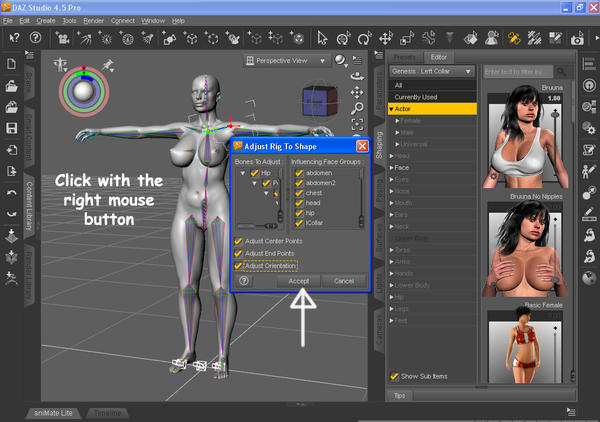Uncheck abdomen face group

[299, 173]
